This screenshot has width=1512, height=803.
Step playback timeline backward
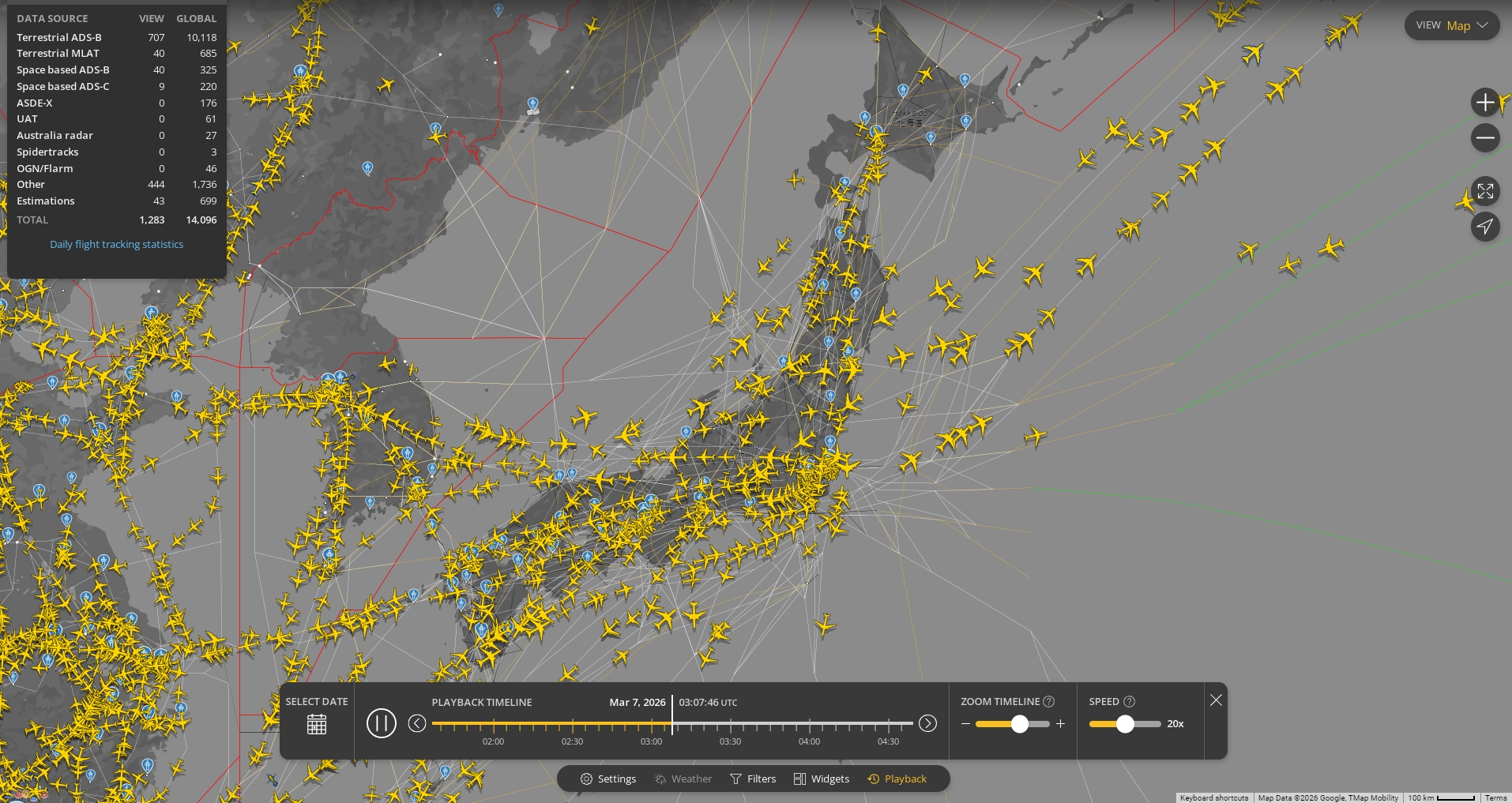pyautogui.click(x=417, y=723)
